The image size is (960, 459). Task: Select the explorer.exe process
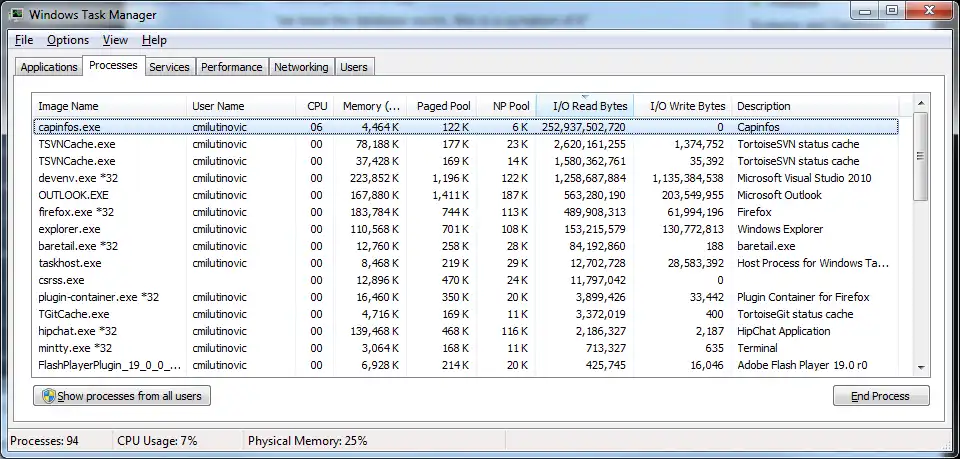point(465,229)
